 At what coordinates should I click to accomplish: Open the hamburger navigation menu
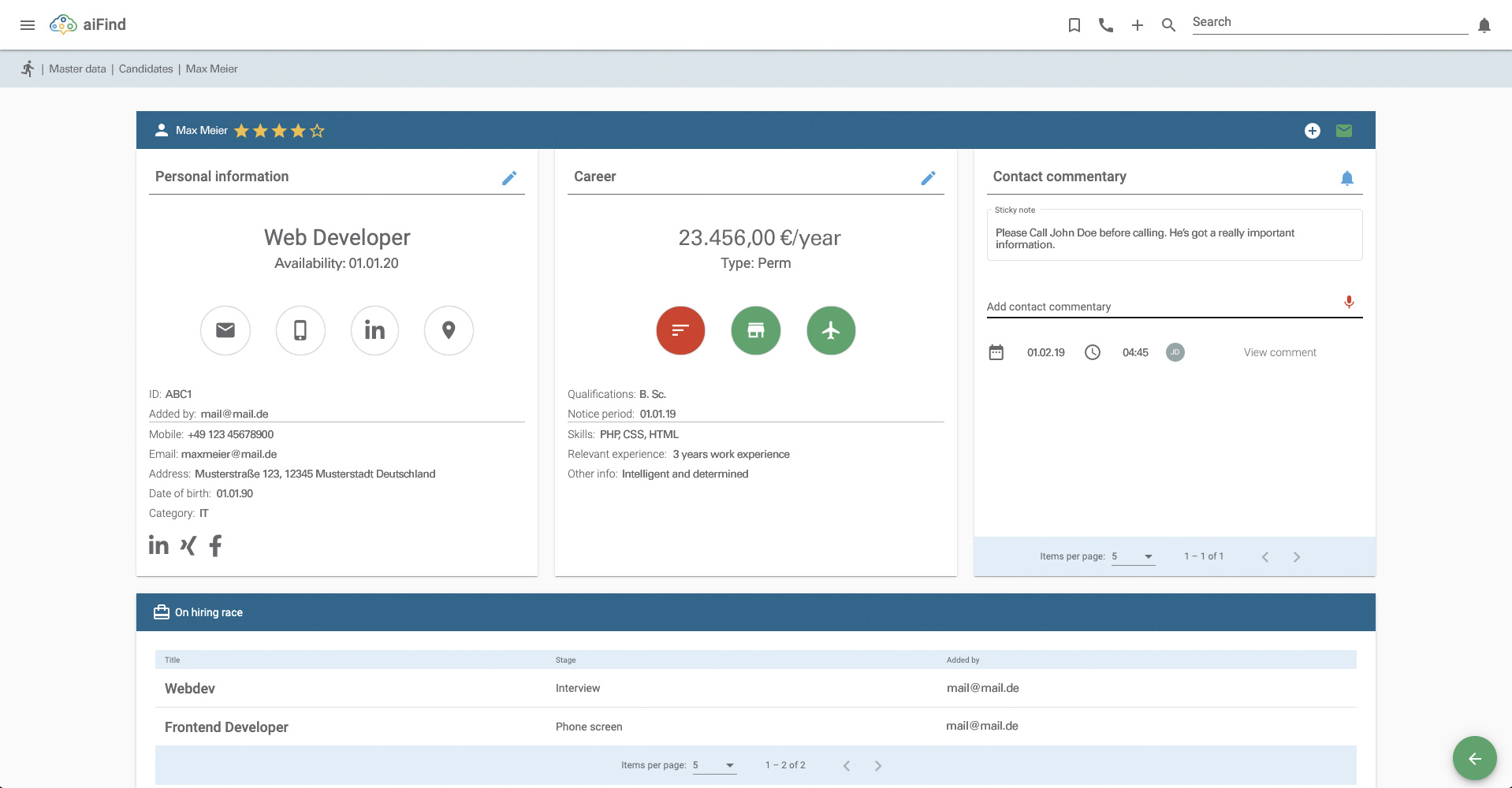coord(28,25)
